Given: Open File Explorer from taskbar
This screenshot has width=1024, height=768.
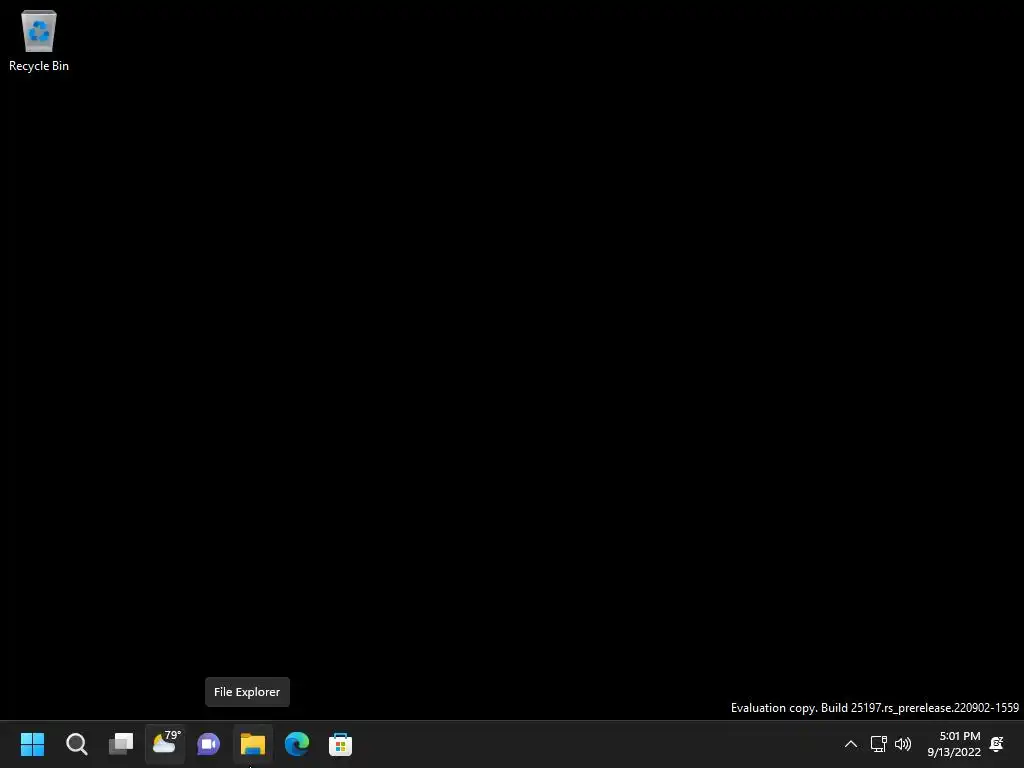Looking at the screenshot, I should point(253,744).
